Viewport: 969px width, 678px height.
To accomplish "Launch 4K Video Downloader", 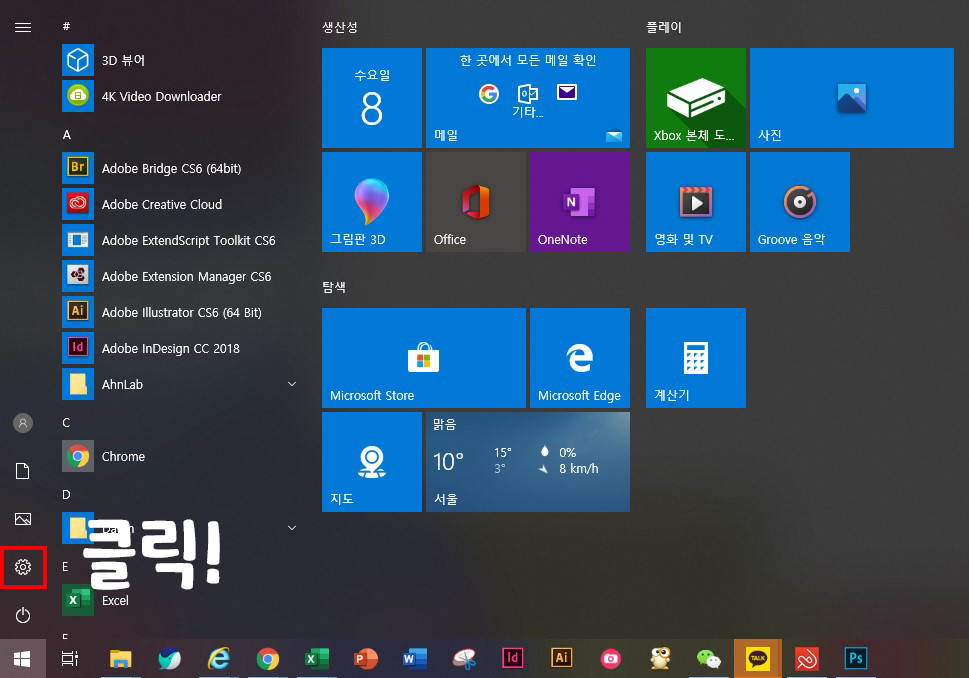I will 179,96.
